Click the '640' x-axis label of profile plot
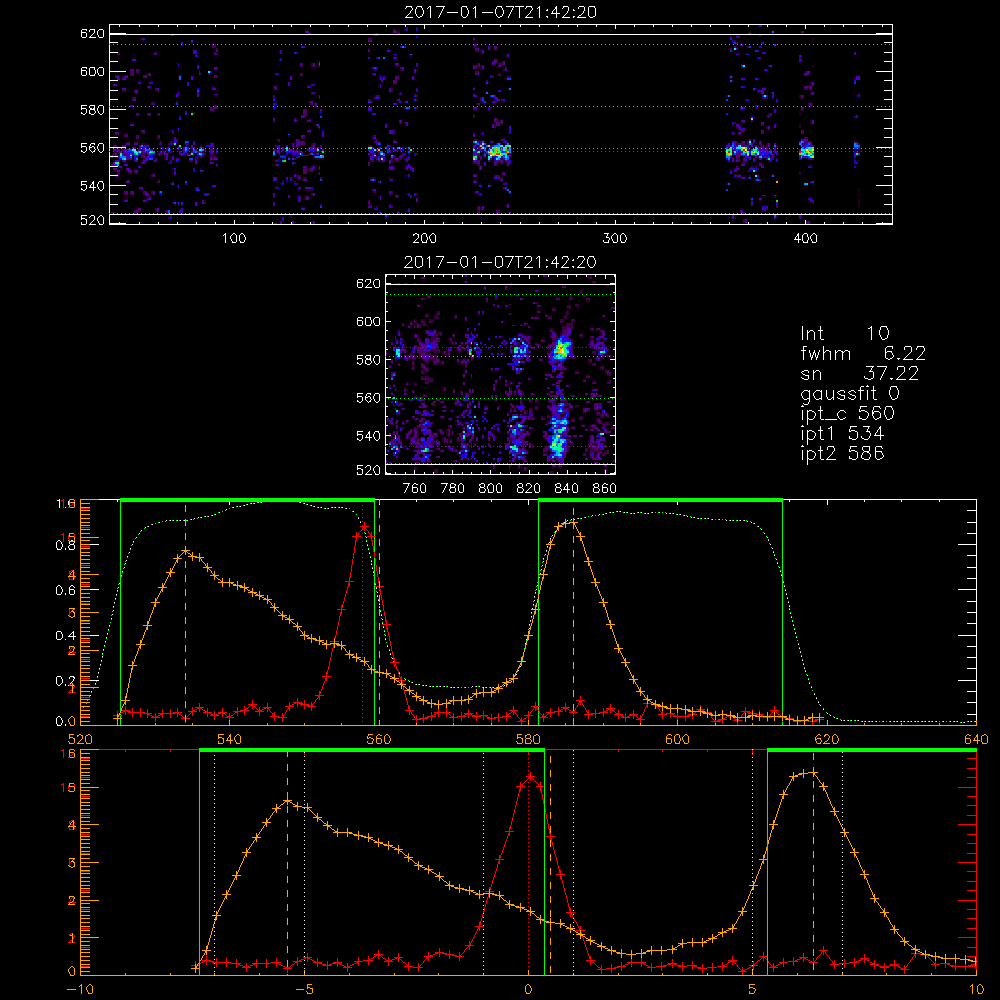 coord(976,739)
